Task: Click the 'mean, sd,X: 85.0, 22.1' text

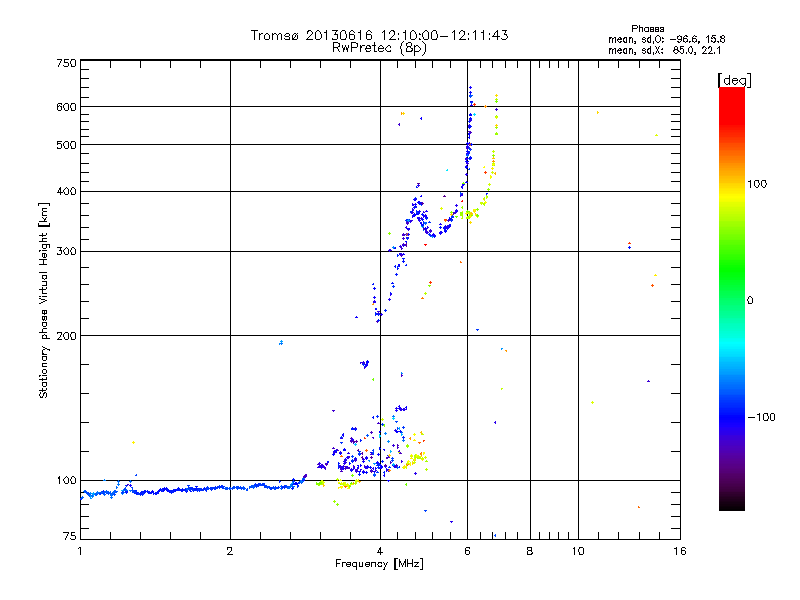Action: tap(664, 50)
